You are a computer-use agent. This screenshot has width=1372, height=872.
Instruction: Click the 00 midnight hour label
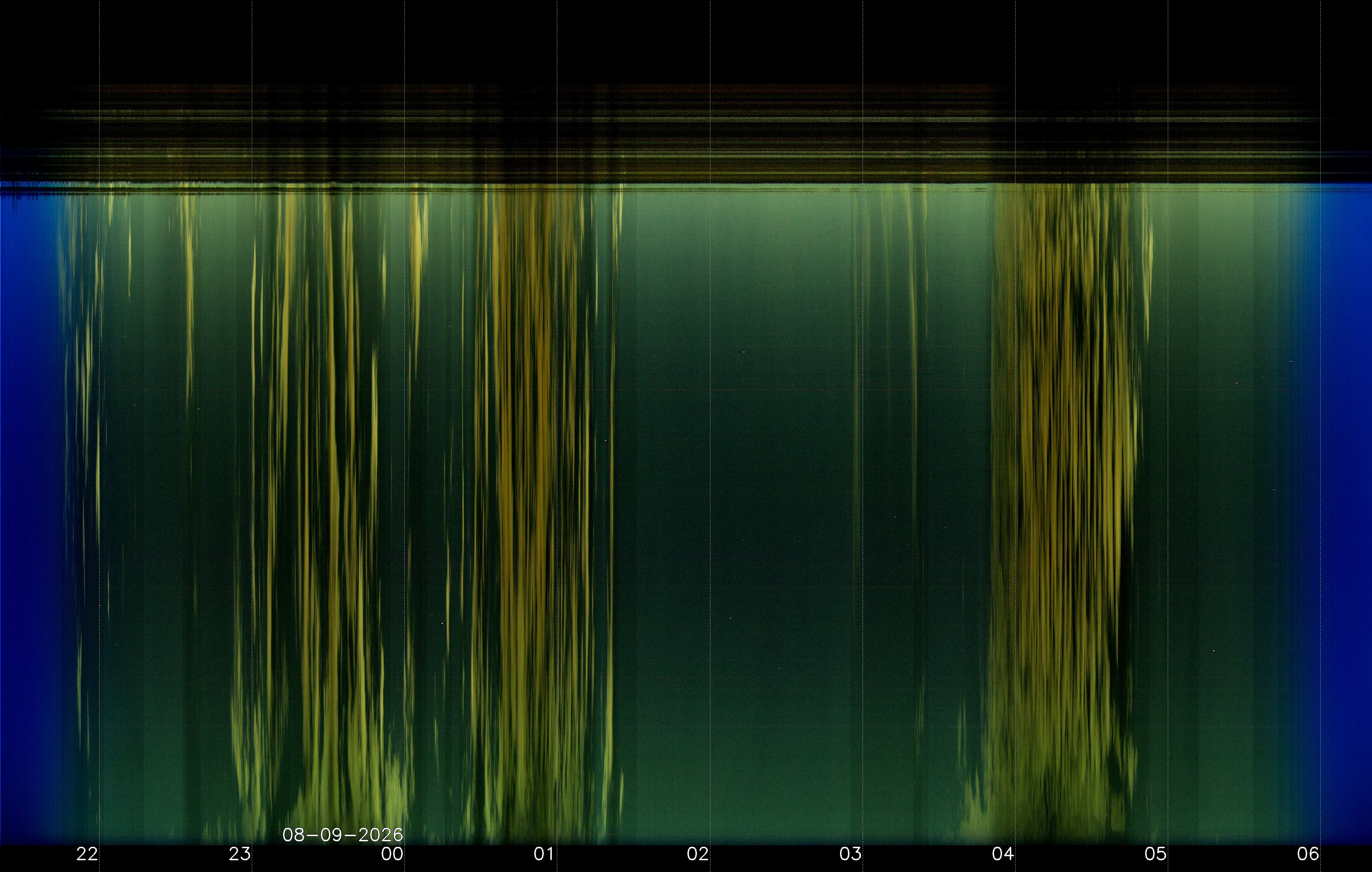pos(392,854)
